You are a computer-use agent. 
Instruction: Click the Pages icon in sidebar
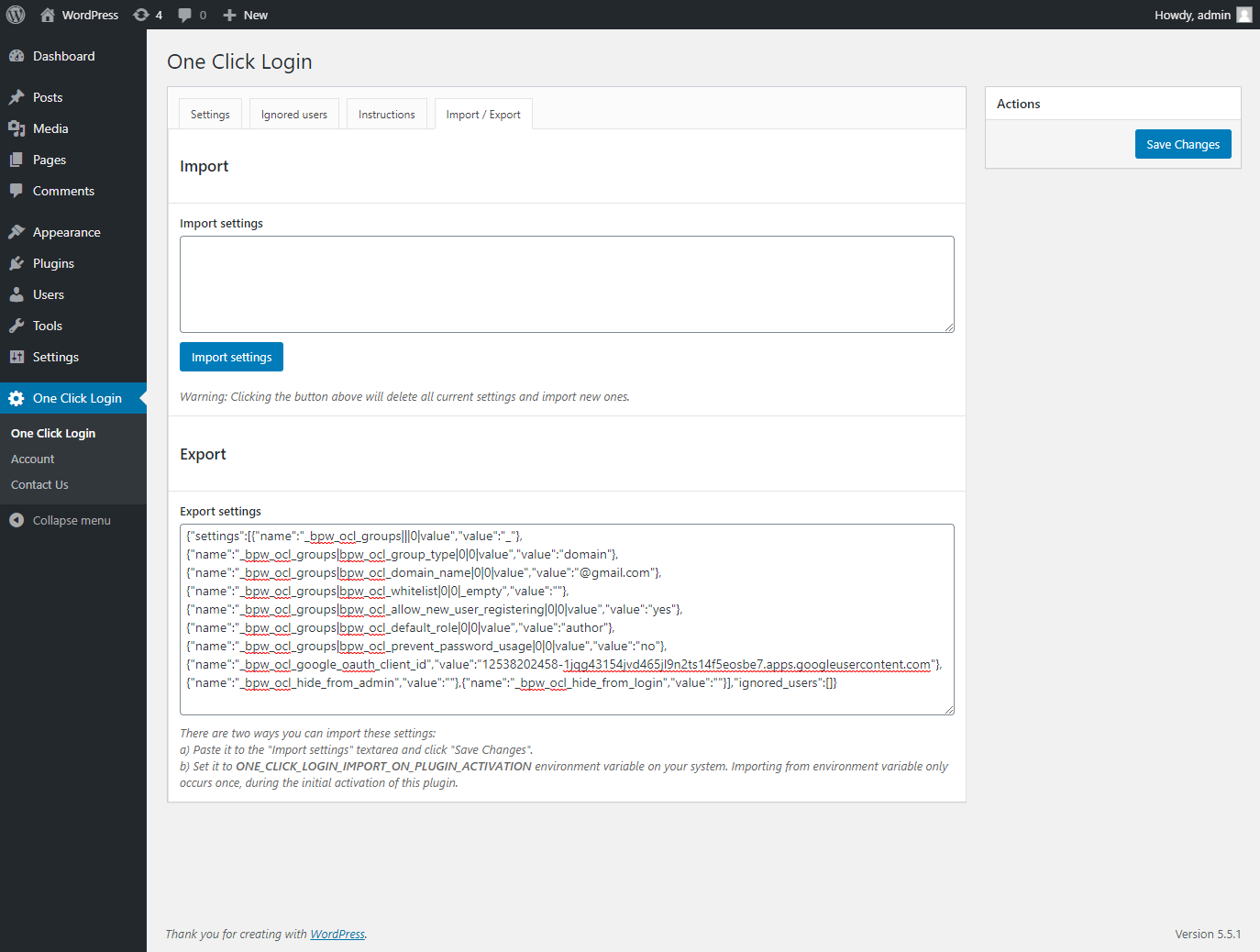coord(17,160)
